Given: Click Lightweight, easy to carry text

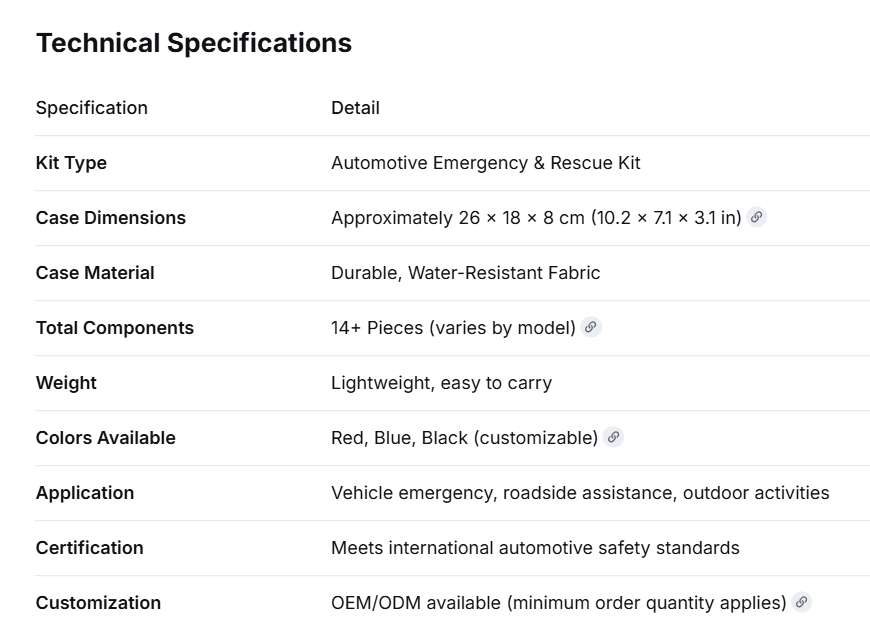Looking at the screenshot, I should pyautogui.click(x=442, y=382).
